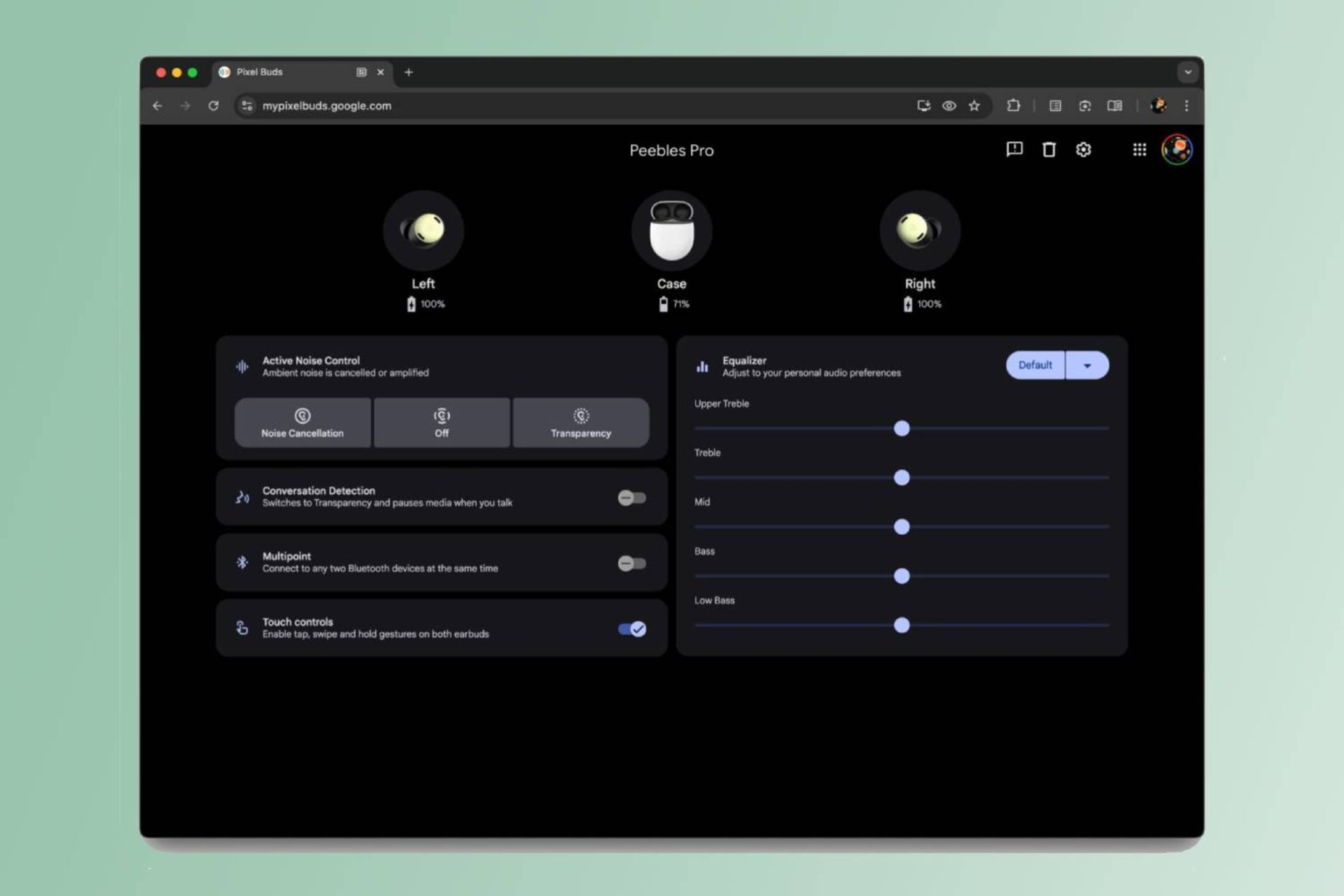Screen dimensions: 1344x896
Task: Click the Right earbud battery icon
Action: tap(908, 304)
